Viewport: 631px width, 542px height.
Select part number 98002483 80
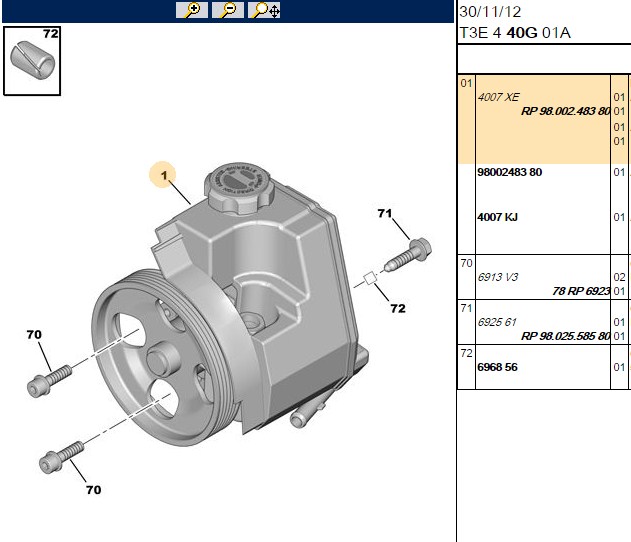509,172
